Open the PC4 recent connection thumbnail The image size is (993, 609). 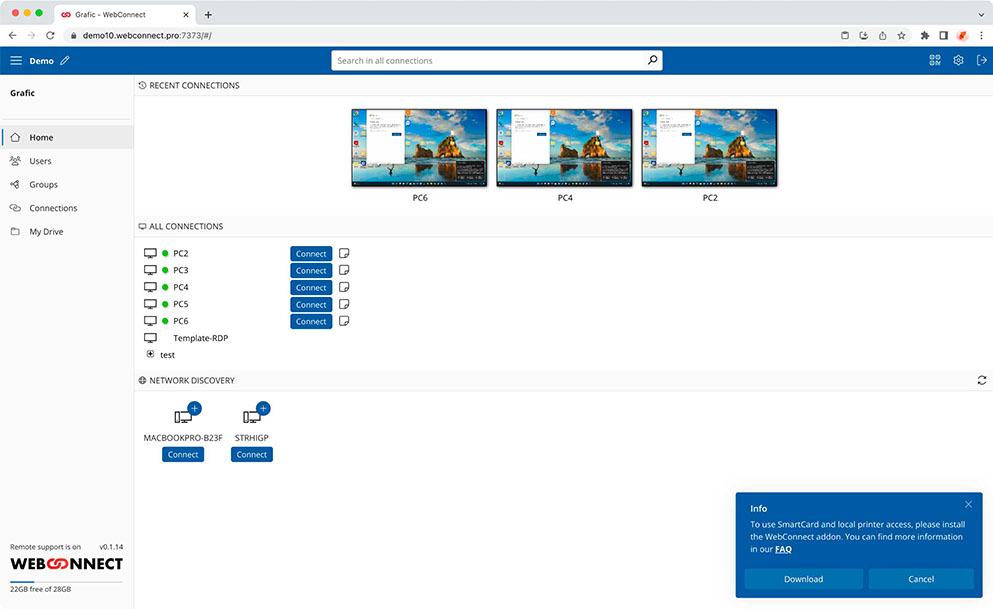(x=563, y=147)
